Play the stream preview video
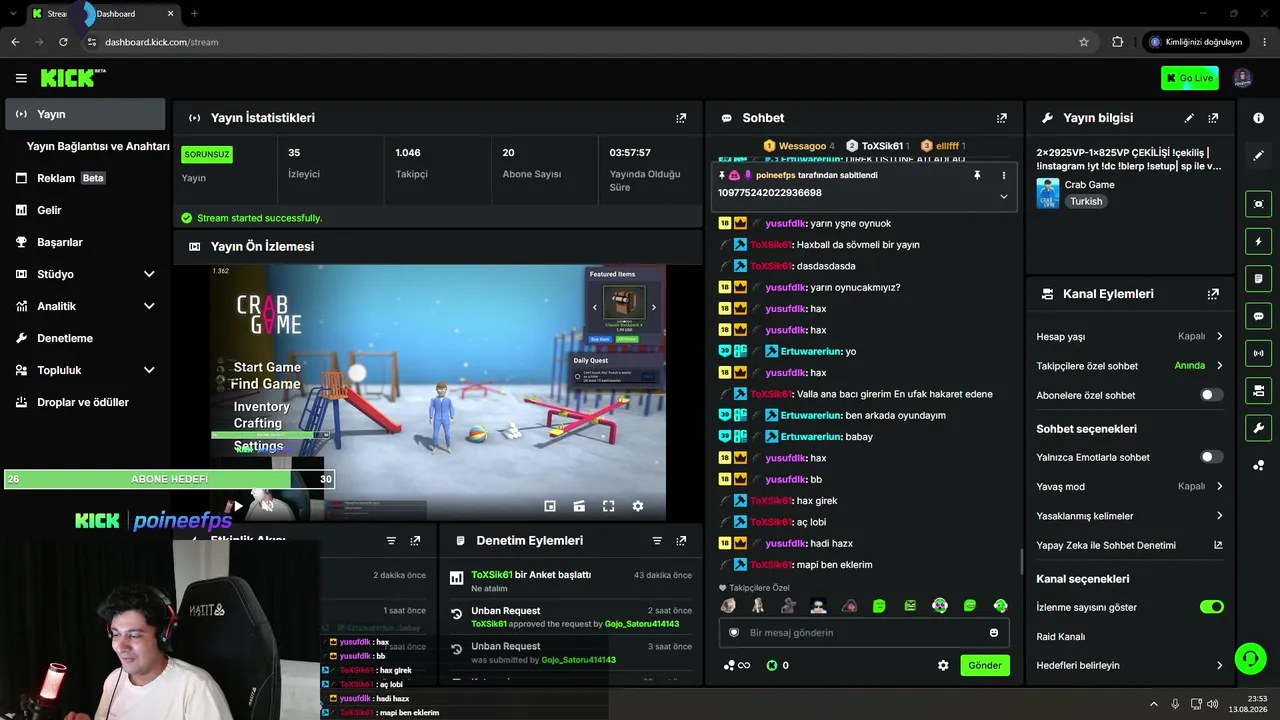The width and height of the screenshot is (1280, 720). pyautogui.click(x=238, y=506)
